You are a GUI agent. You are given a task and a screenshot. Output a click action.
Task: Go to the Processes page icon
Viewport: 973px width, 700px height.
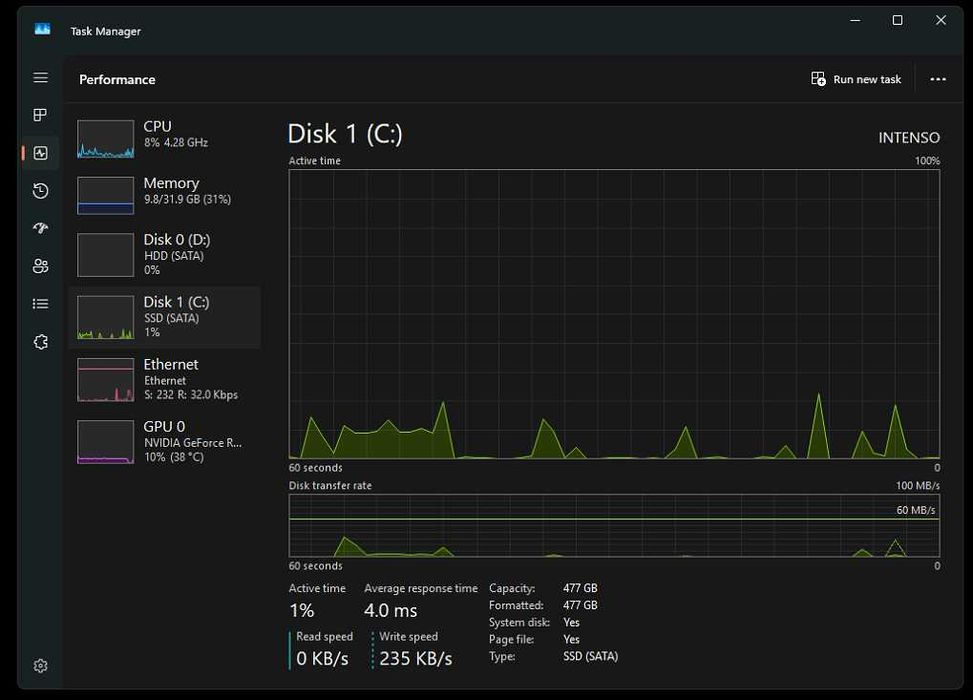[40, 115]
